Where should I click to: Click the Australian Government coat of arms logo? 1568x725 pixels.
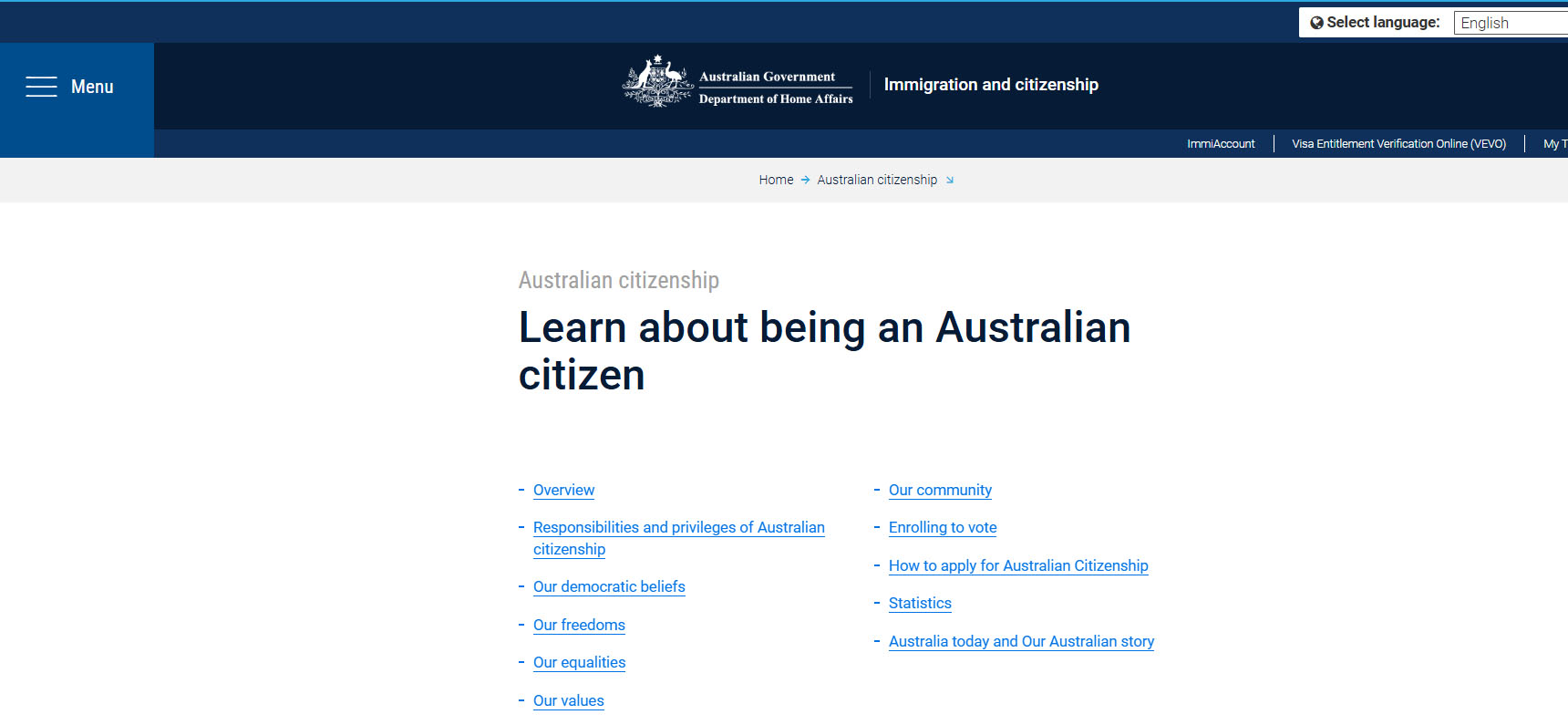(x=657, y=81)
